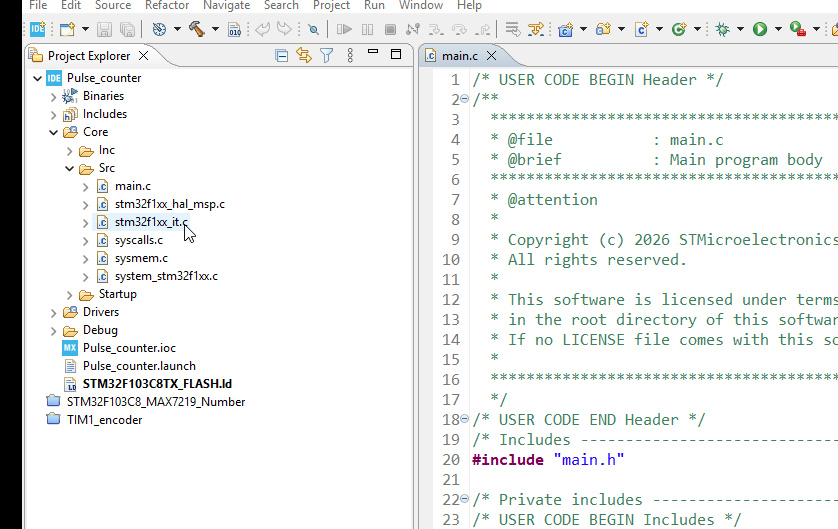This screenshot has width=838, height=529.
Task: Open the Help menu
Action: (469, 5)
